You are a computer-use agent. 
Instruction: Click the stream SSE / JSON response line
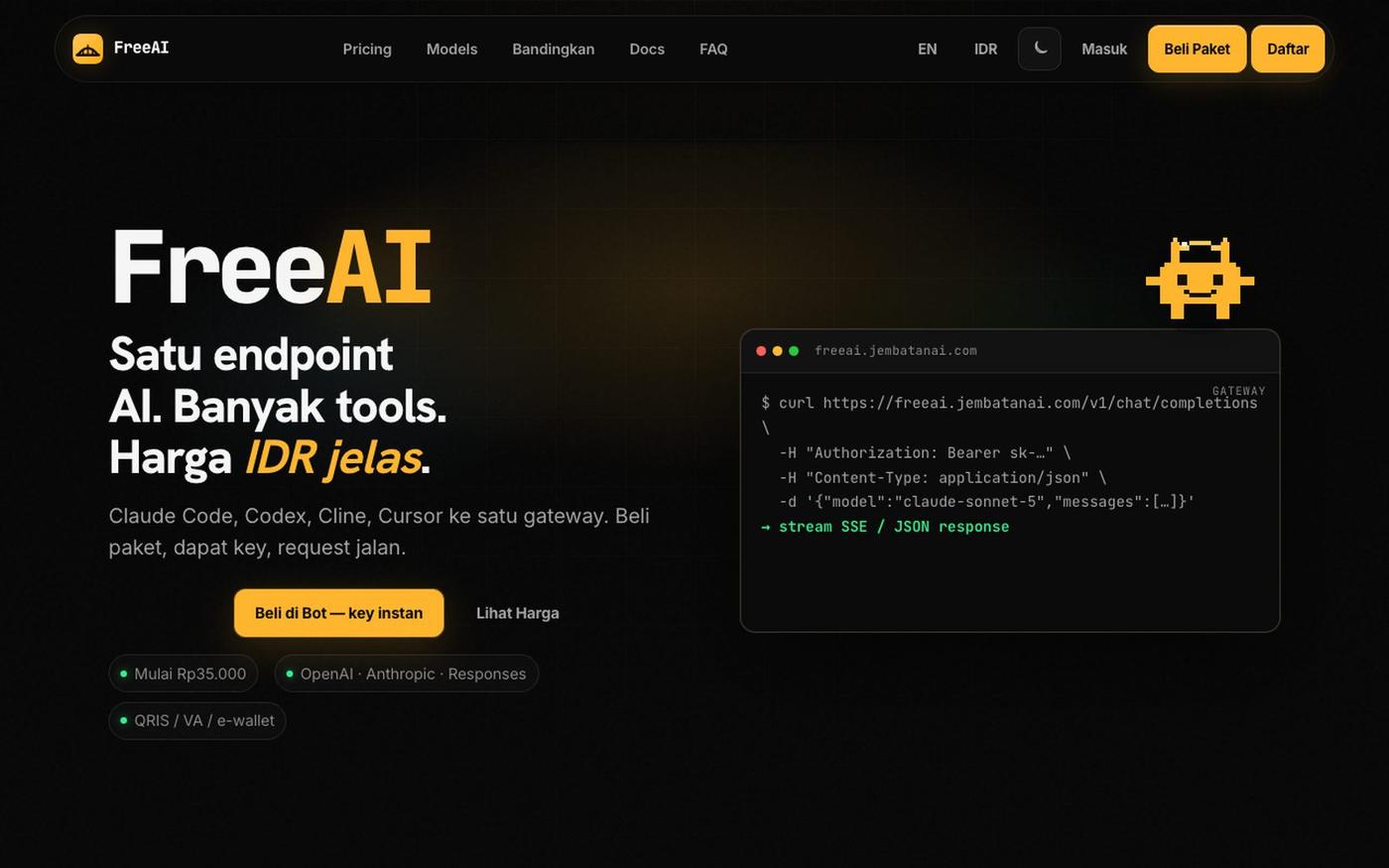(885, 527)
